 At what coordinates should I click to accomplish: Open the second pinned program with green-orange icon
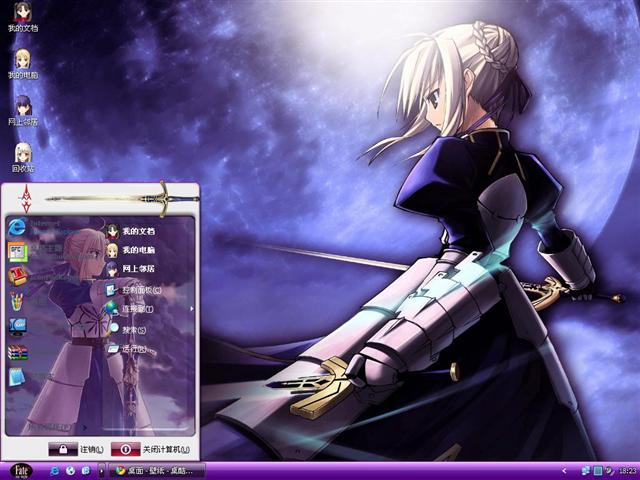(17, 252)
